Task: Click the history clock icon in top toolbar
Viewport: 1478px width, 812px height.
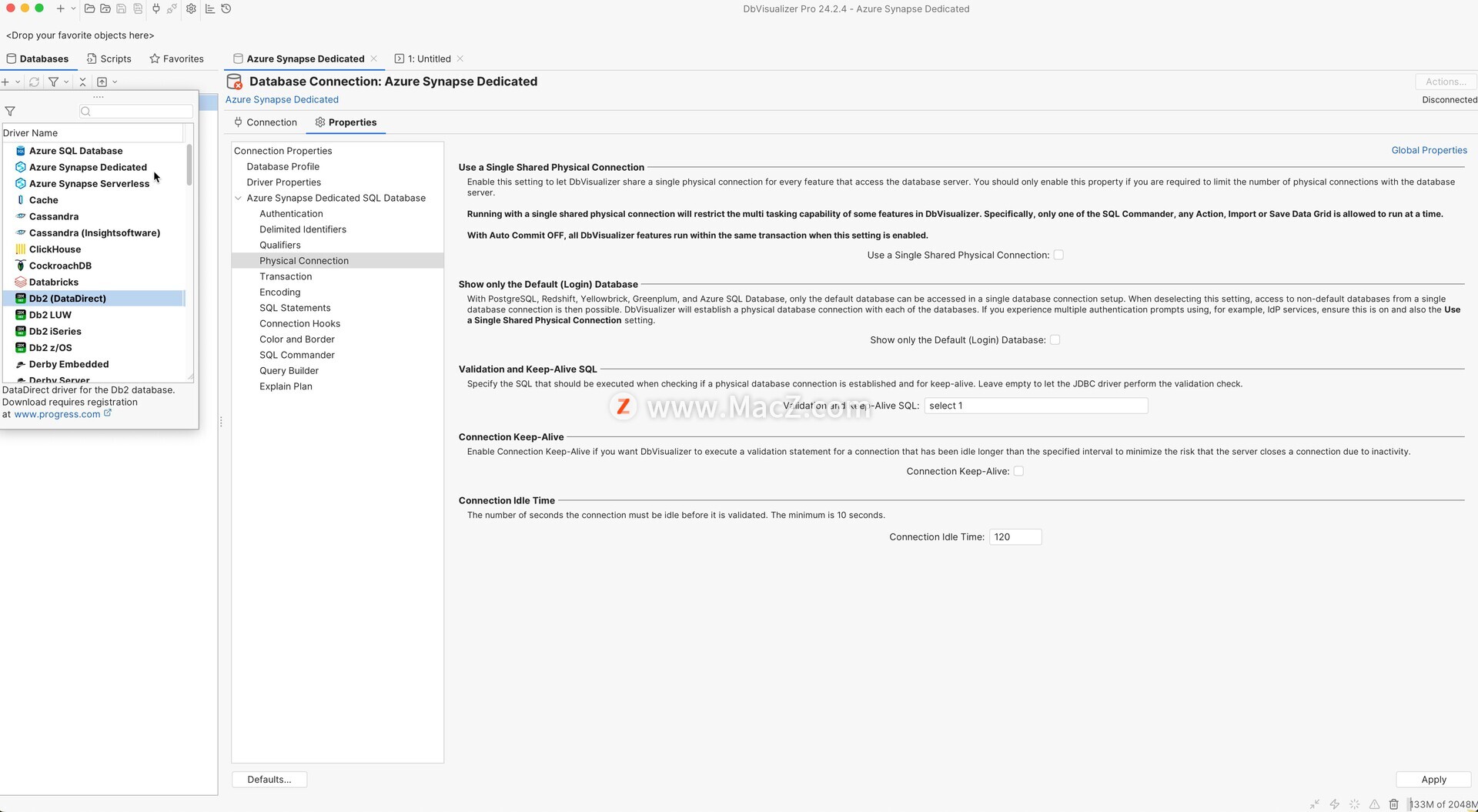Action: tap(226, 8)
